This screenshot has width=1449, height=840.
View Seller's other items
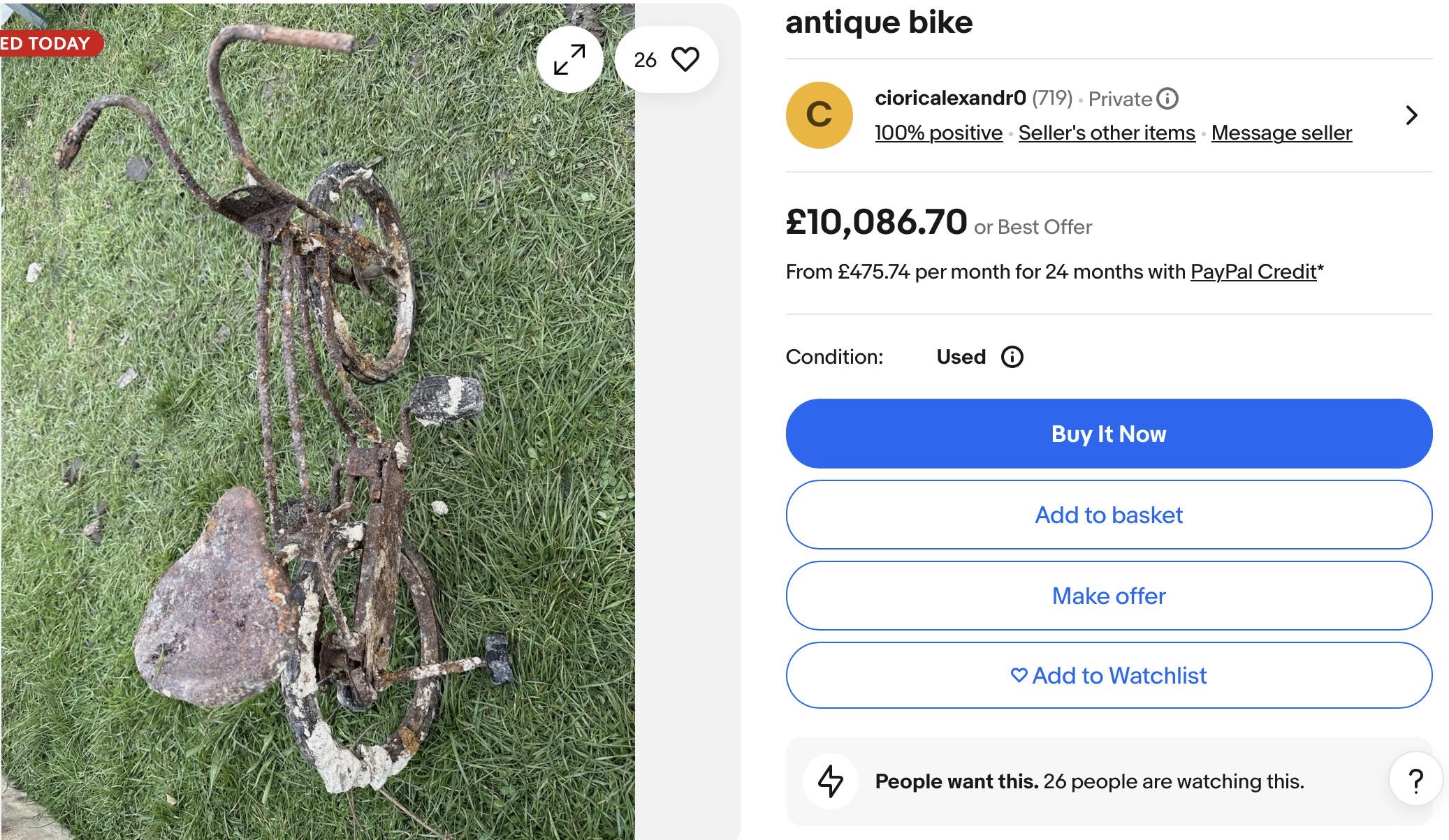tap(1107, 133)
